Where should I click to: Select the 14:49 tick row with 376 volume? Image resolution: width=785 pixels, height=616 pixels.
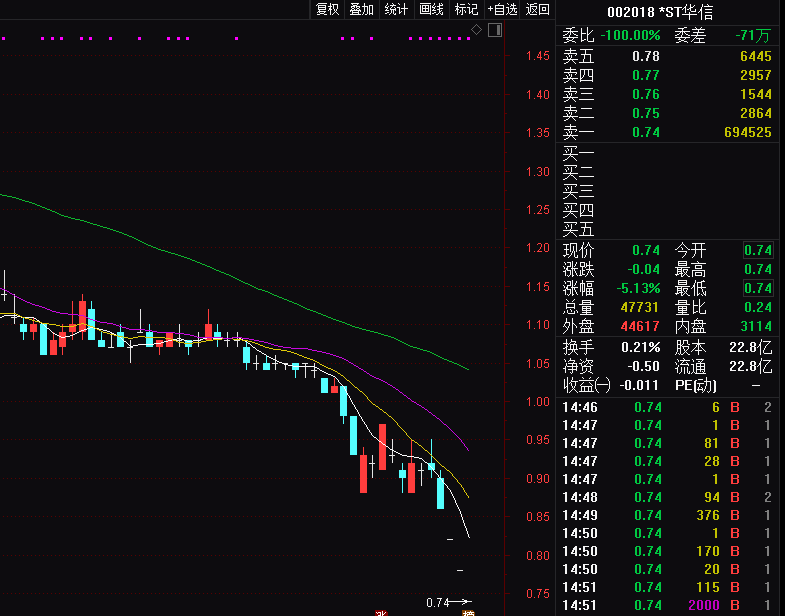pos(667,515)
